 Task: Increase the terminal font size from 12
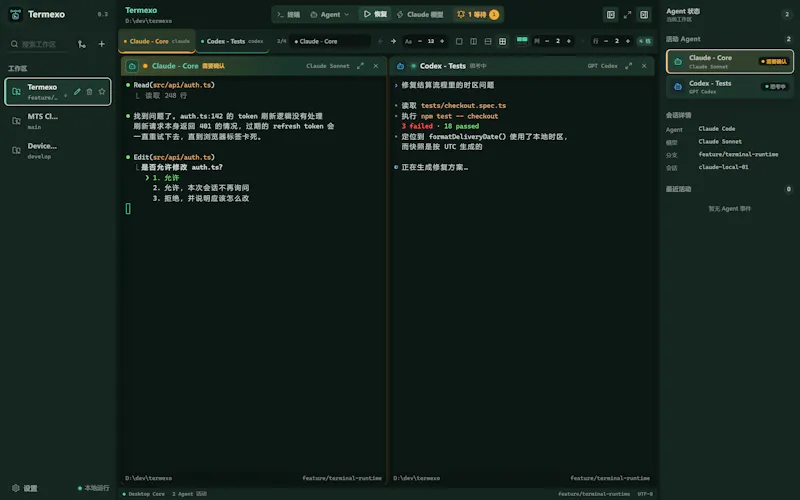(x=442, y=41)
